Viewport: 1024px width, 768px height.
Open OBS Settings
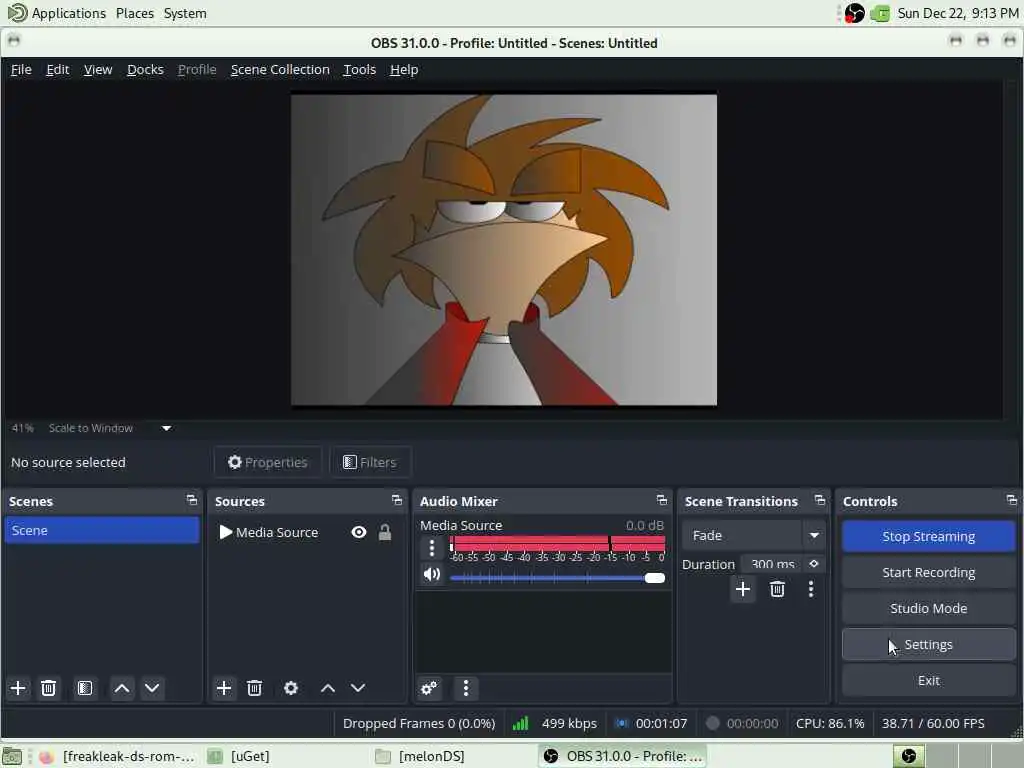coord(929,645)
